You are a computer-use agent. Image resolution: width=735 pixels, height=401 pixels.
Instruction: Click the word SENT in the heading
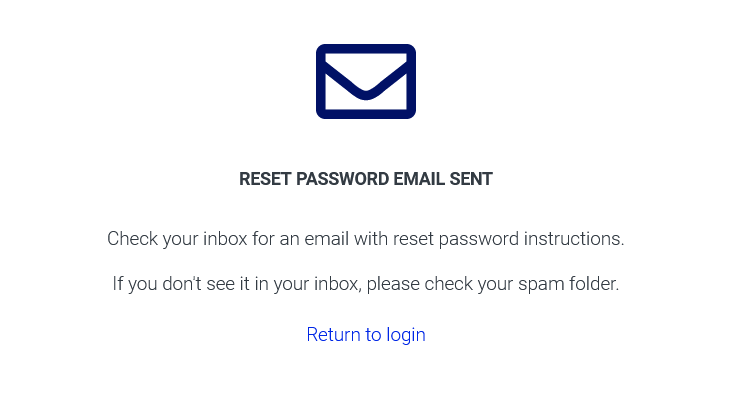(x=471, y=179)
